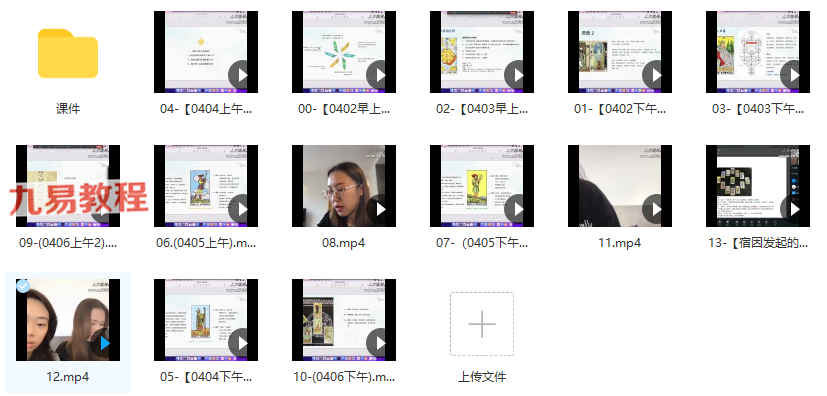Click the play icon on 10-(0406下午) video

click(x=379, y=343)
